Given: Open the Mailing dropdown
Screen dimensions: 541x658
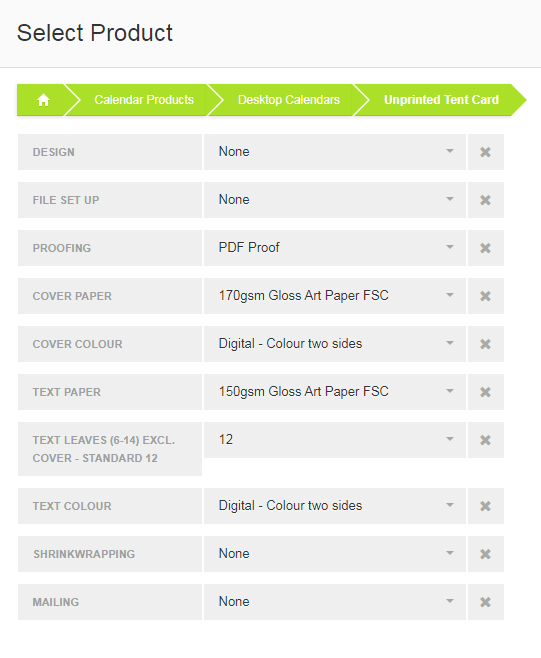Looking at the screenshot, I should point(335,602).
